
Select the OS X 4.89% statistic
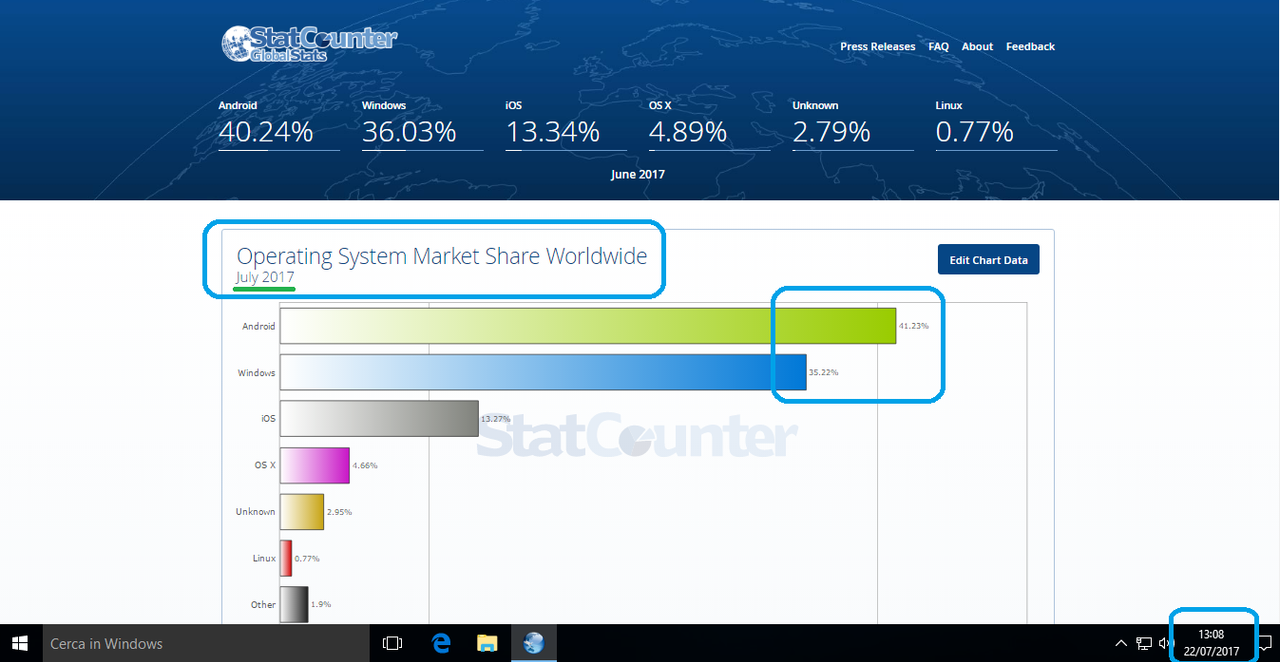709,124
